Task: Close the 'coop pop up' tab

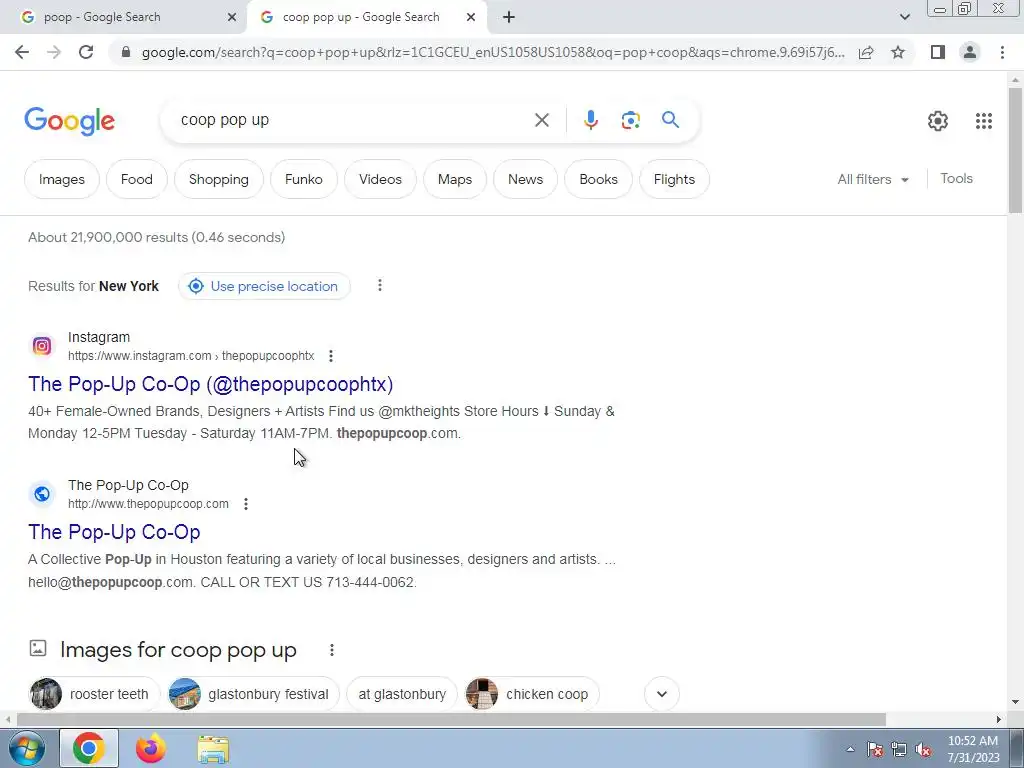Action: (471, 17)
